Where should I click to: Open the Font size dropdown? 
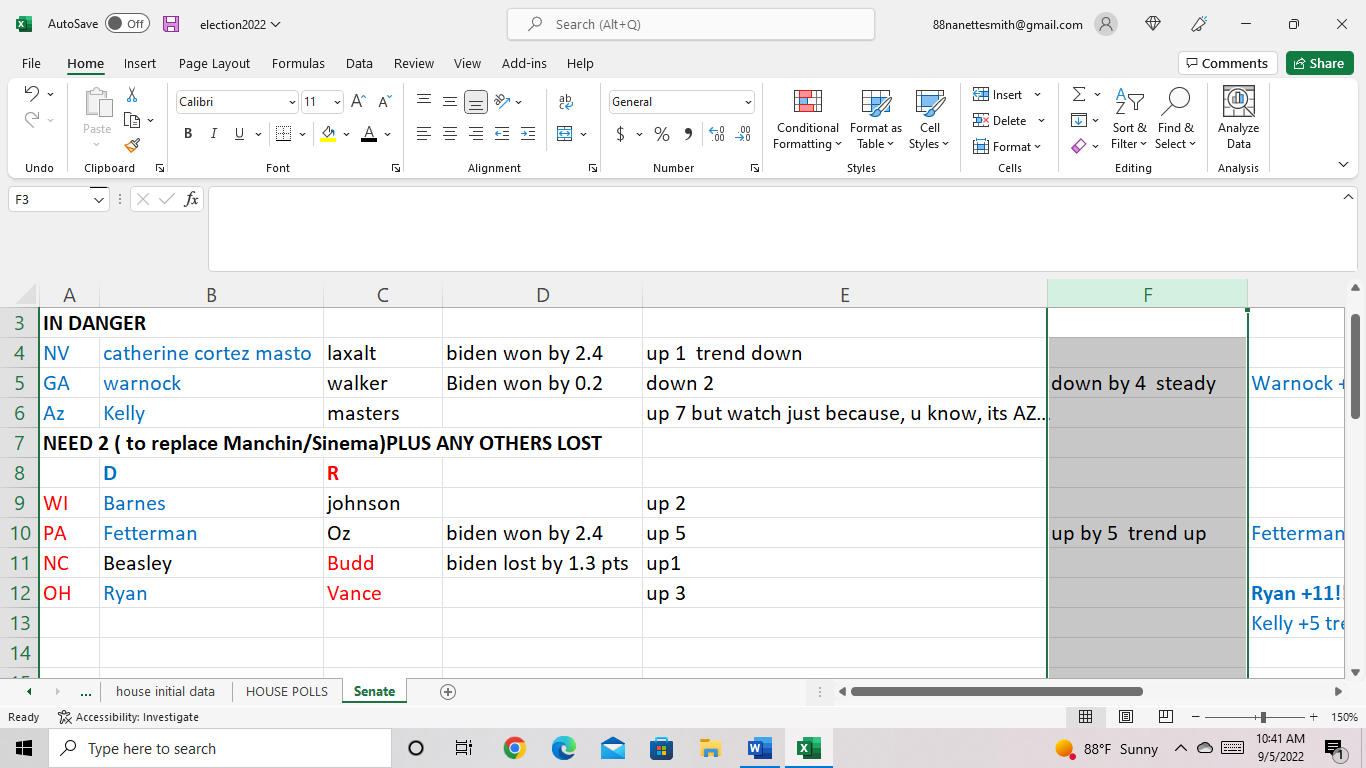337,102
